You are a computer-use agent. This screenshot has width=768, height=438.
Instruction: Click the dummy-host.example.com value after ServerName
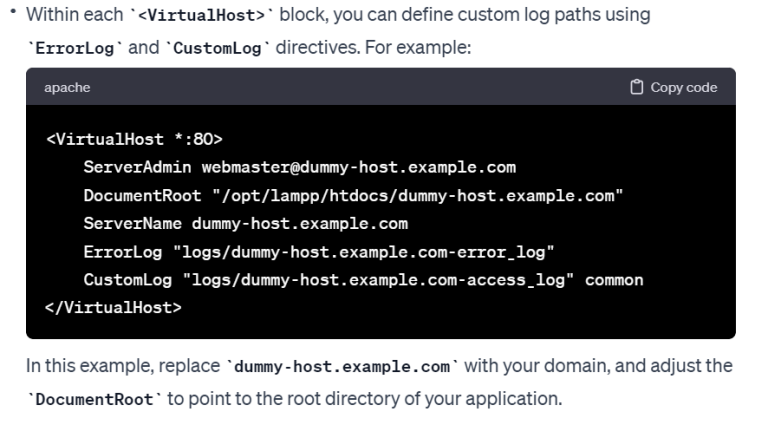pyautogui.click(x=300, y=223)
